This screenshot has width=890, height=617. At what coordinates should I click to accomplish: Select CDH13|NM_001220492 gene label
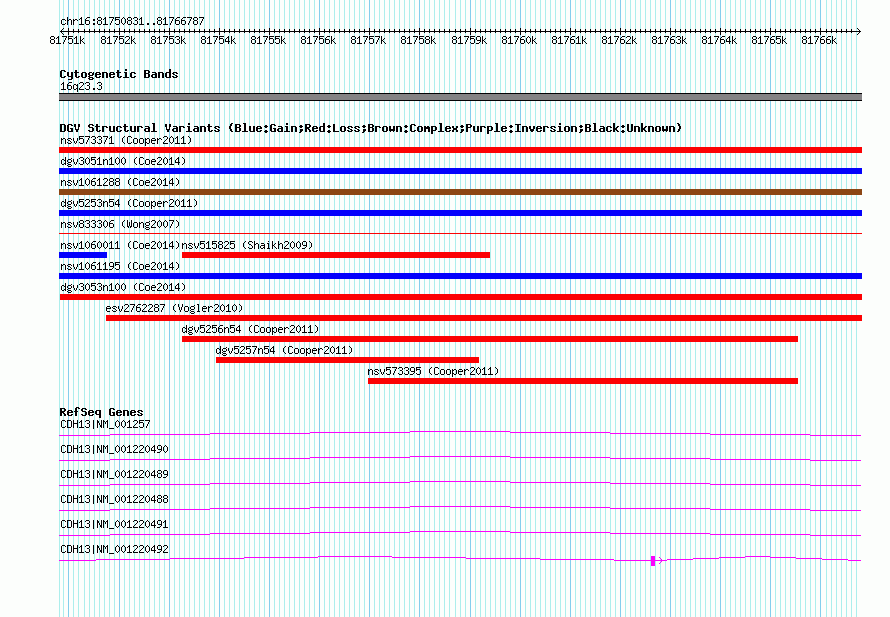click(x=114, y=549)
